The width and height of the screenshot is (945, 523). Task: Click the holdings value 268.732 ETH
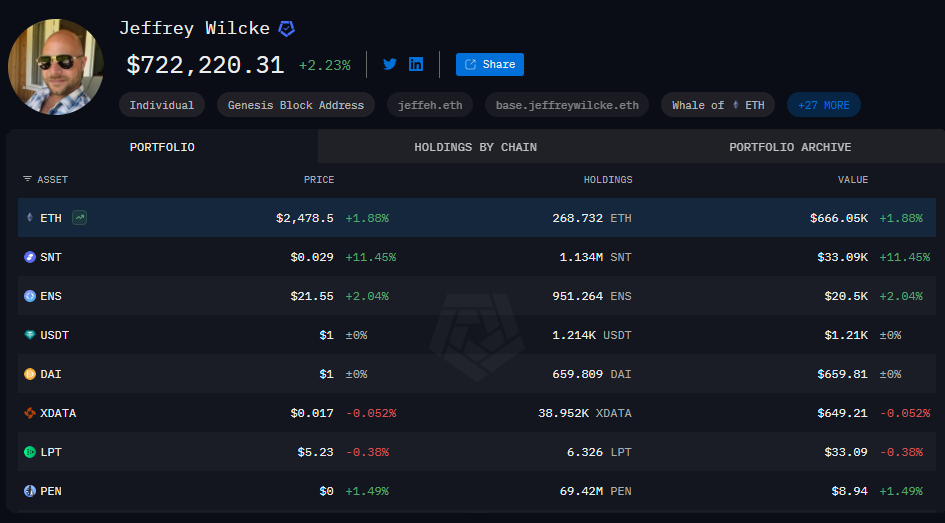(592, 218)
